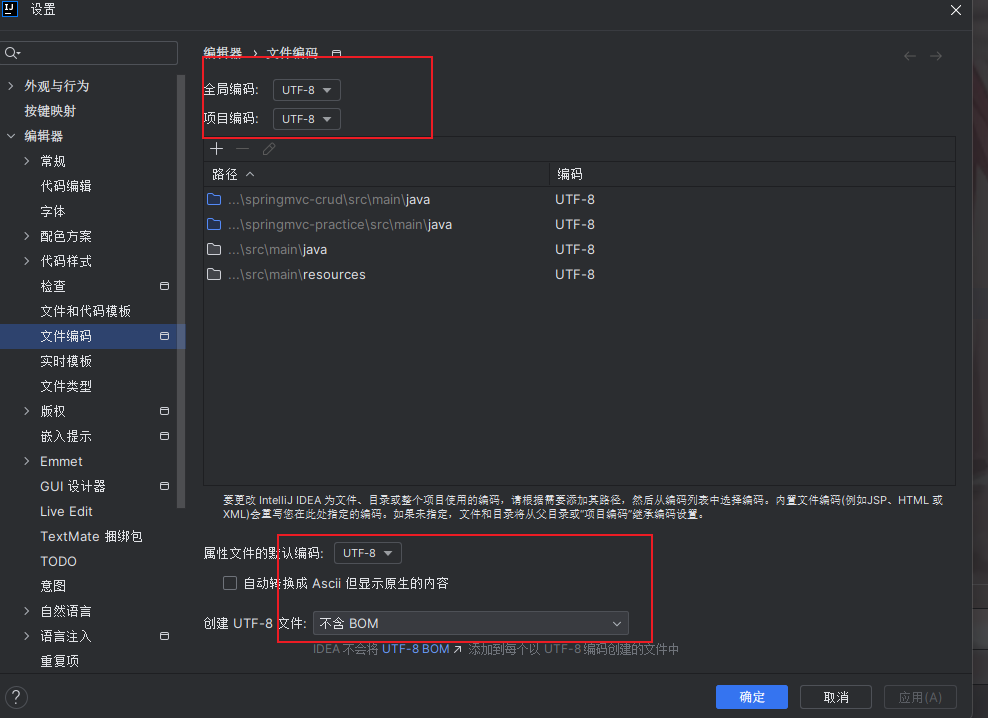Click the settings search input field
Screen dimensions: 988x718
90,51
